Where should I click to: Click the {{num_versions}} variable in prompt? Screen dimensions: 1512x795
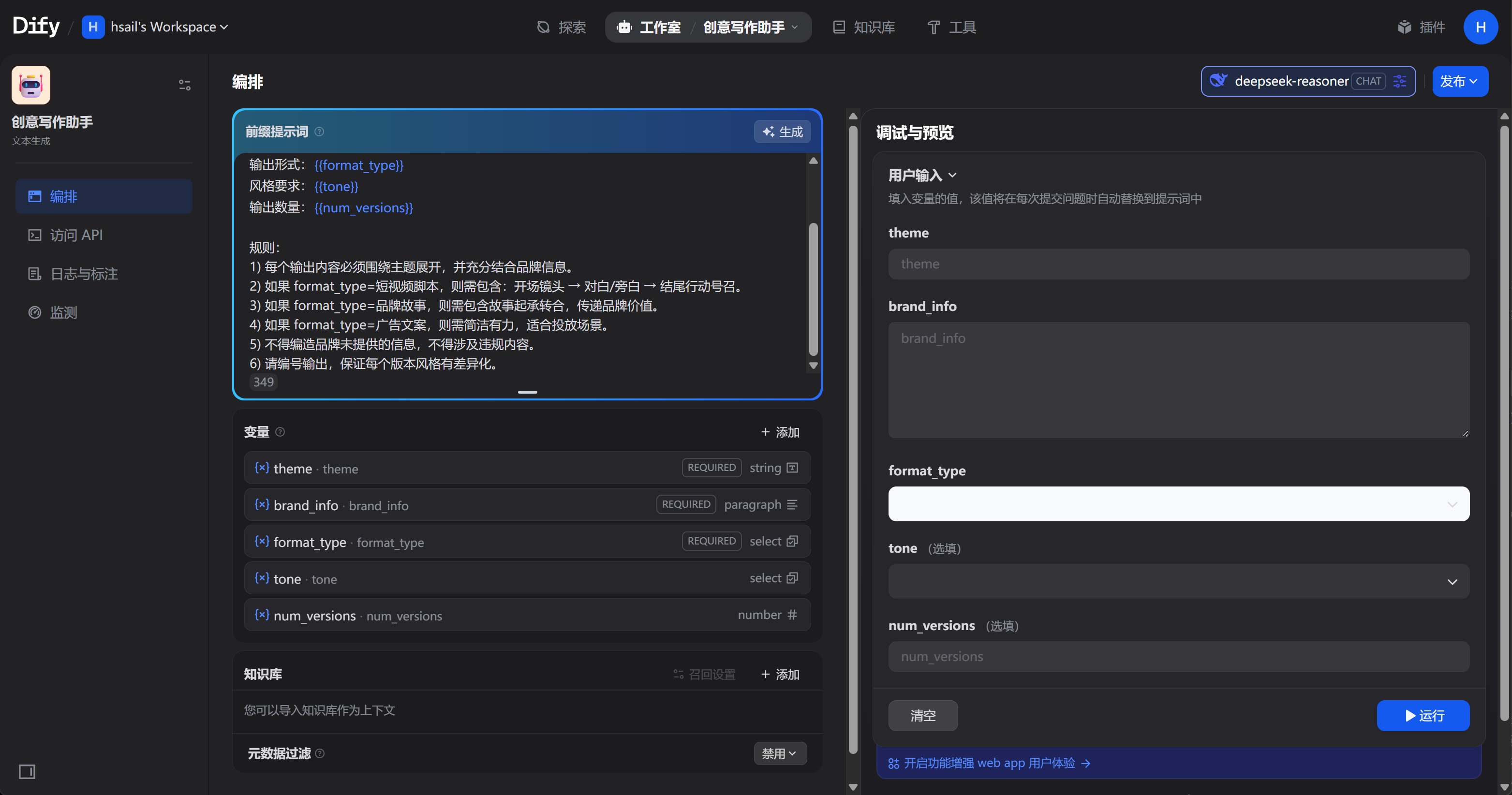363,208
